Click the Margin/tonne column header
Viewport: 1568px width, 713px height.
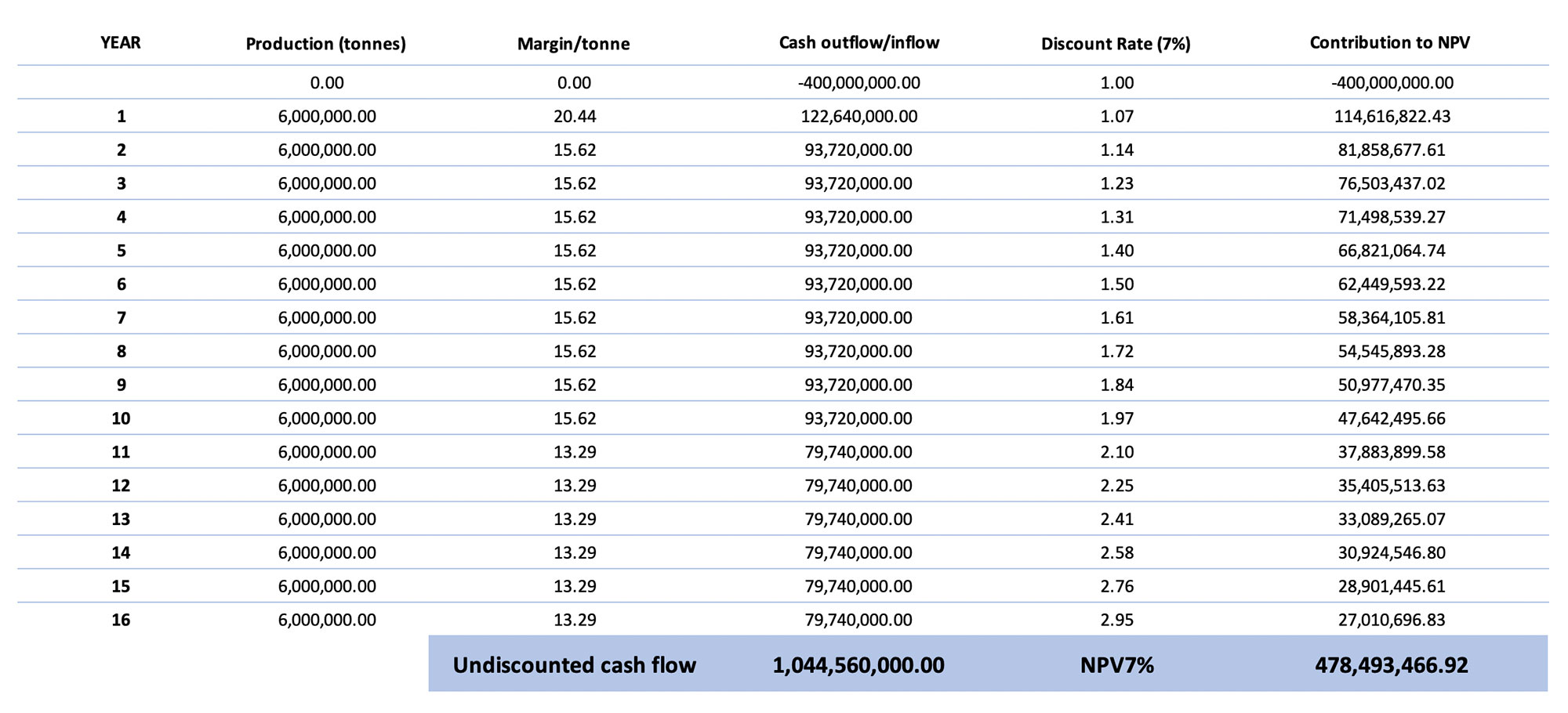coord(574,44)
